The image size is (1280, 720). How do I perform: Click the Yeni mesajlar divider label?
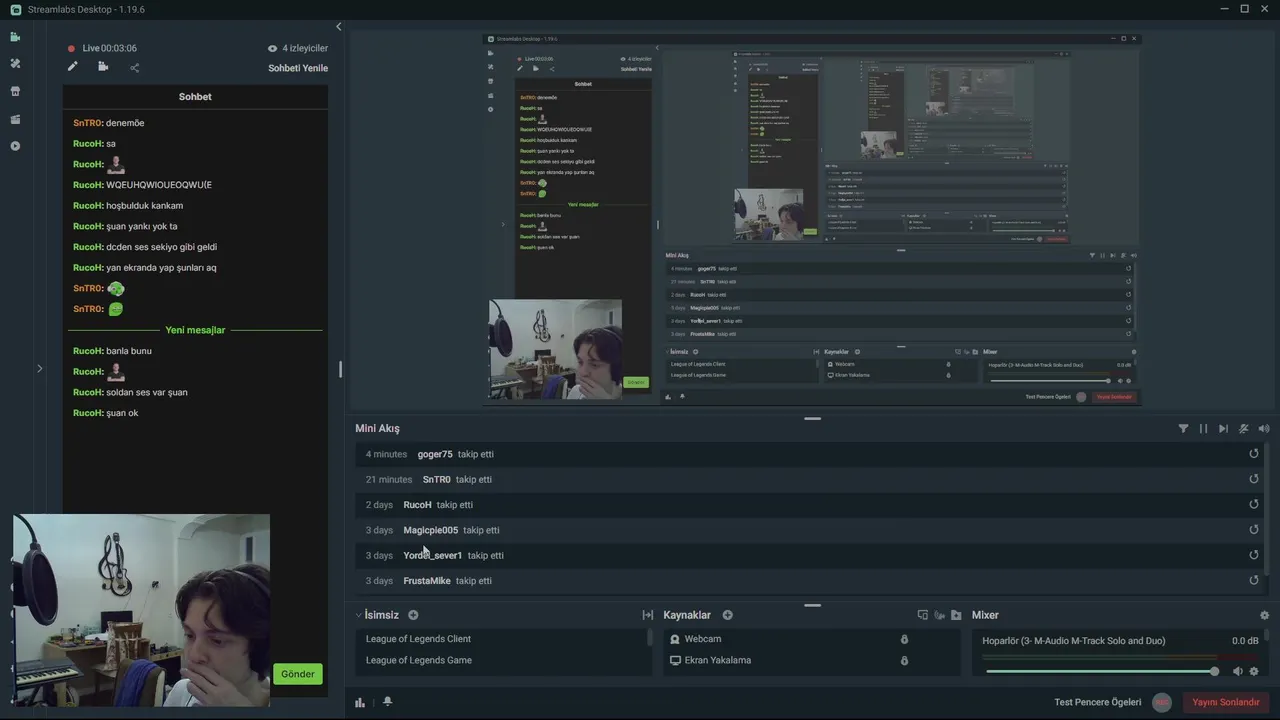pos(195,330)
